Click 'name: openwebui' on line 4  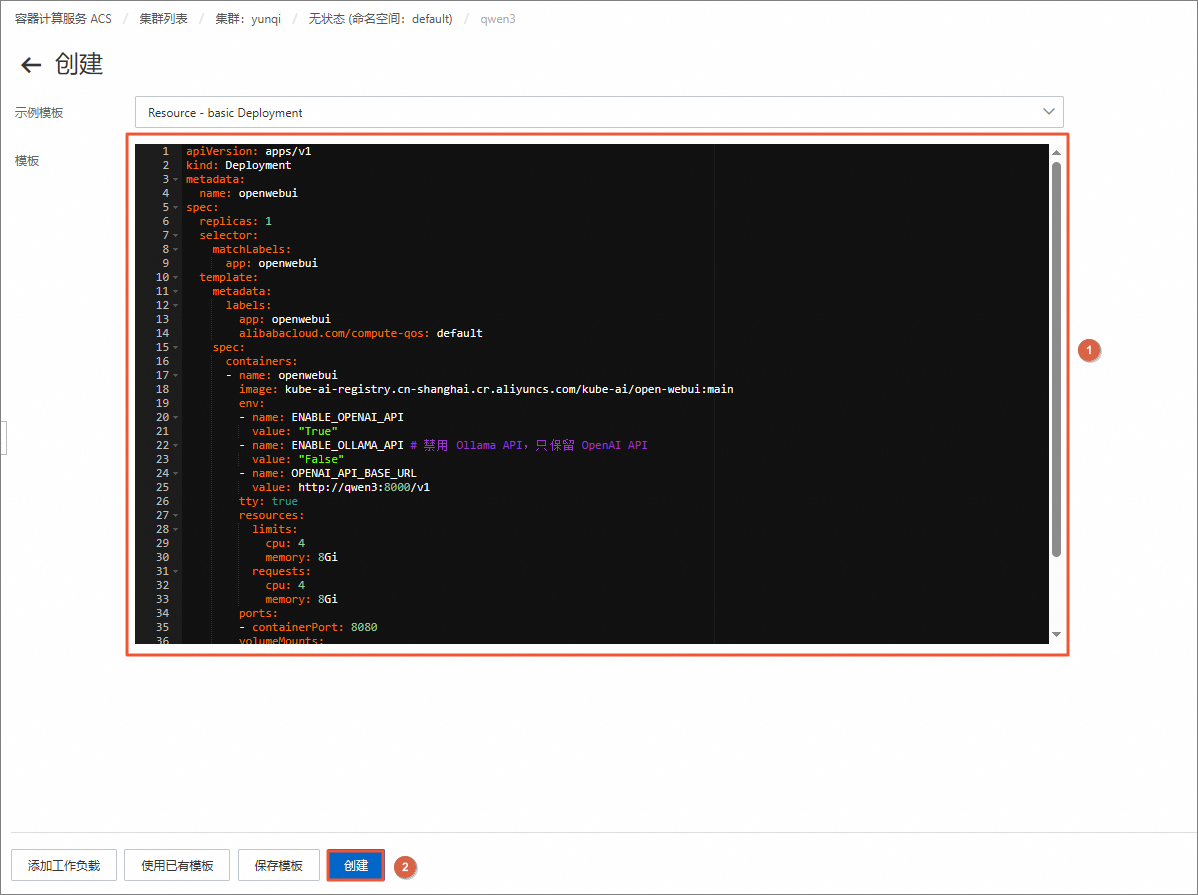pos(248,193)
